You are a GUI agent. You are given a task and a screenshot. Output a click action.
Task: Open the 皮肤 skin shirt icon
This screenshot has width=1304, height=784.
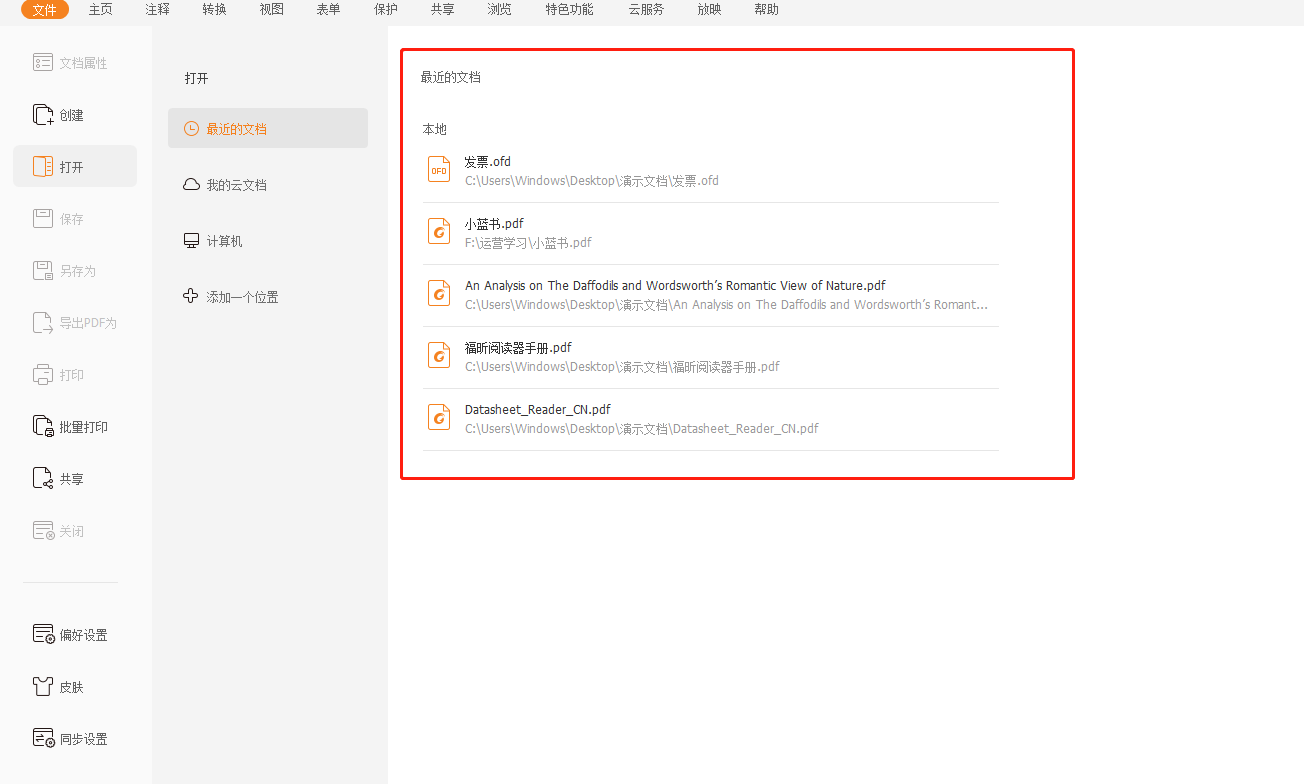[43, 687]
